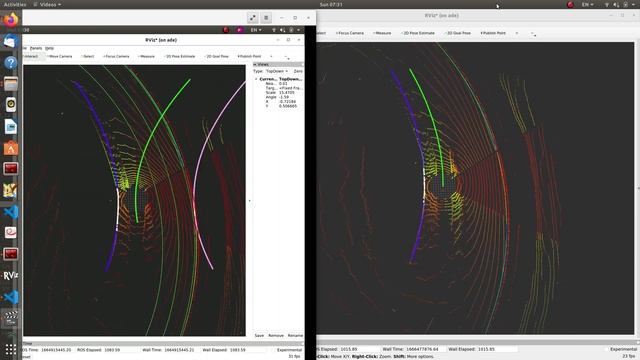Open the Help menu in left RViz

point(49,48)
